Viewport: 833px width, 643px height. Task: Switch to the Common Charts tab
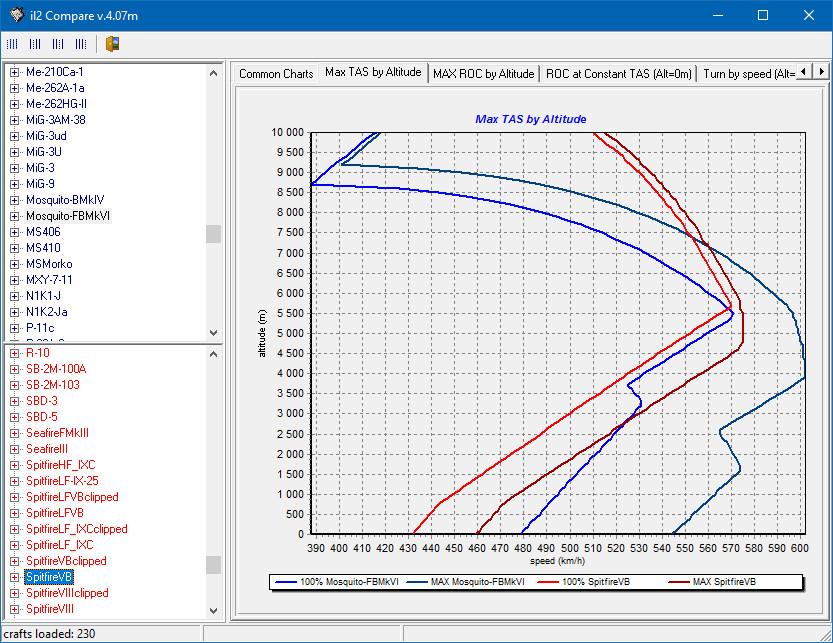click(x=275, y=74)
